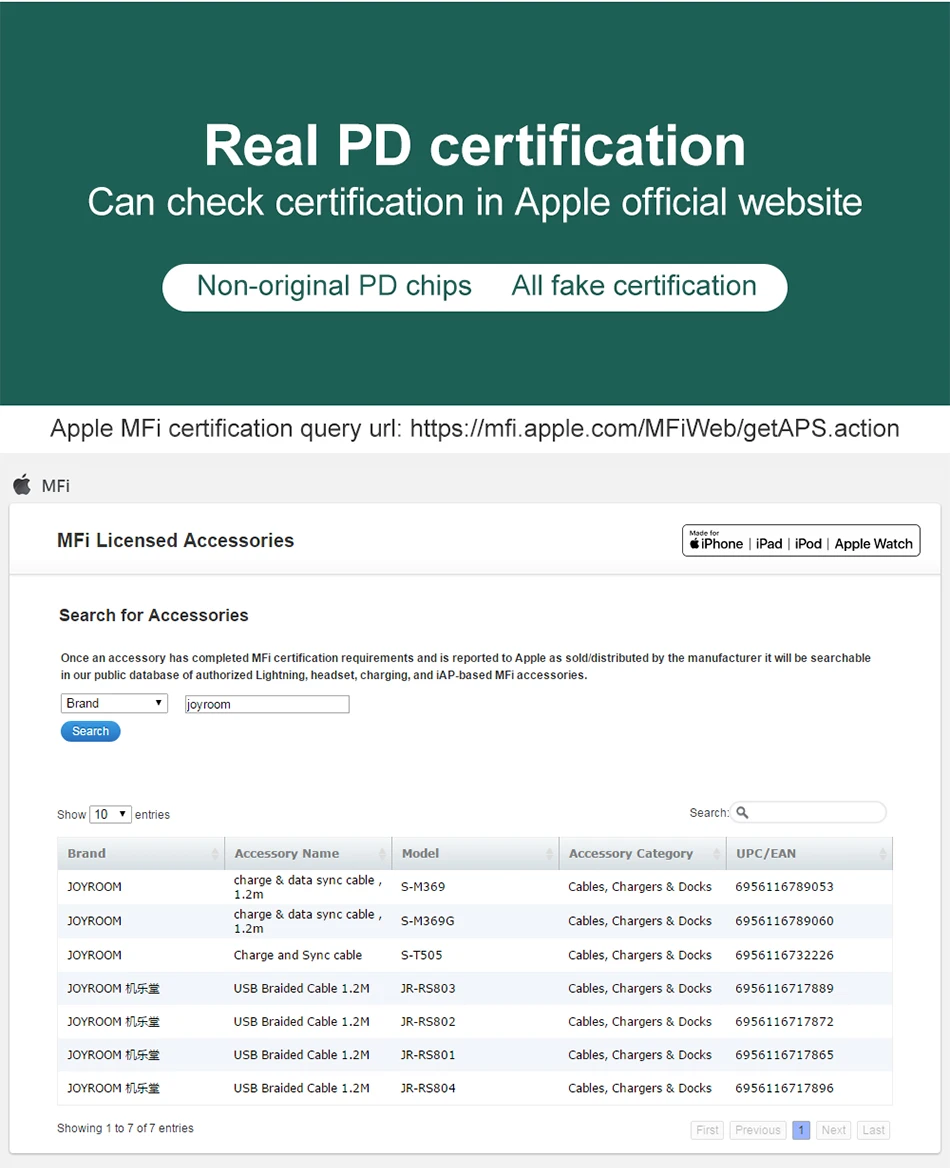Screen dimensions: 950x1168
Task: Click UPC 6956116717889
Action: (784, 988)
